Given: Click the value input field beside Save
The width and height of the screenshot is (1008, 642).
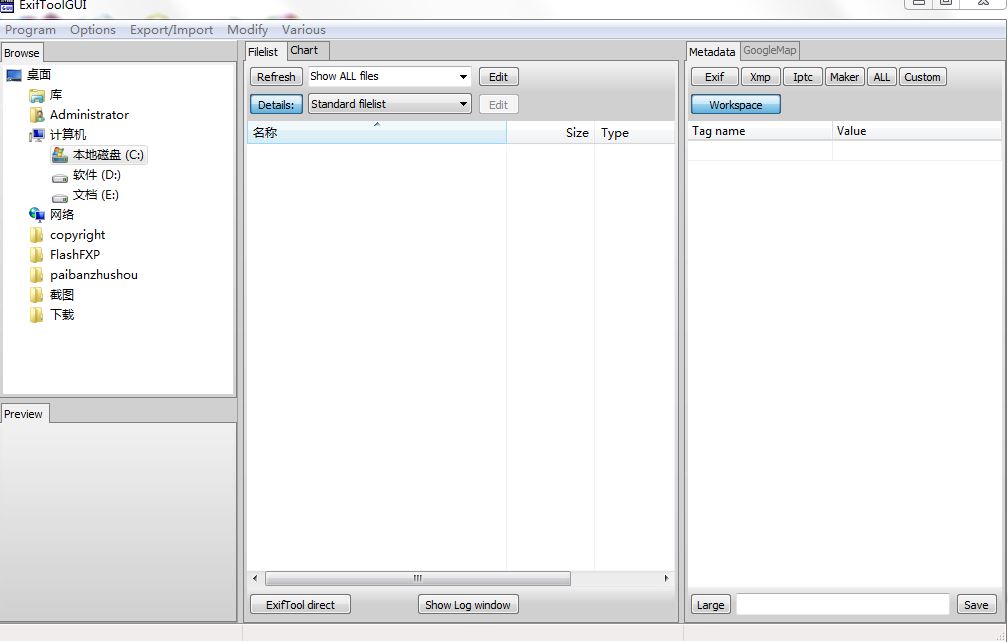Looking at the screenshot, I should pyautogui.click(x=843, y=604).
